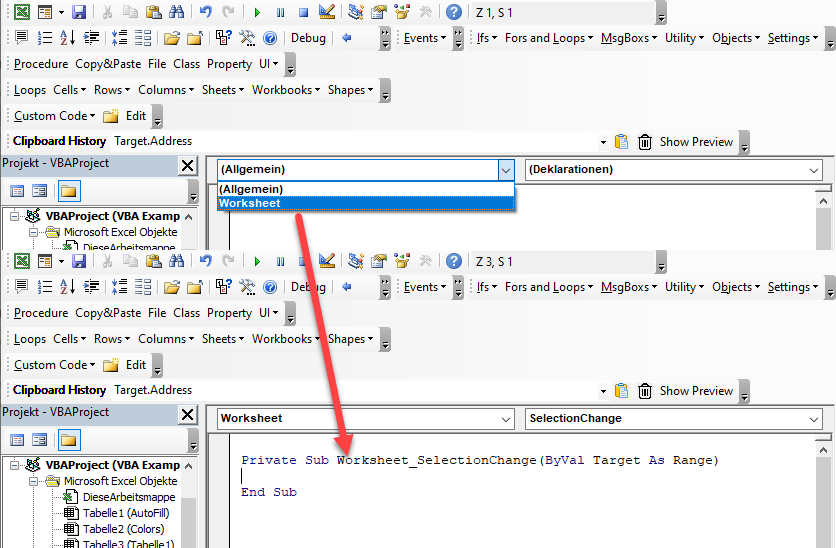Click the Debug button in the upper toolbar

click(308, 38)
